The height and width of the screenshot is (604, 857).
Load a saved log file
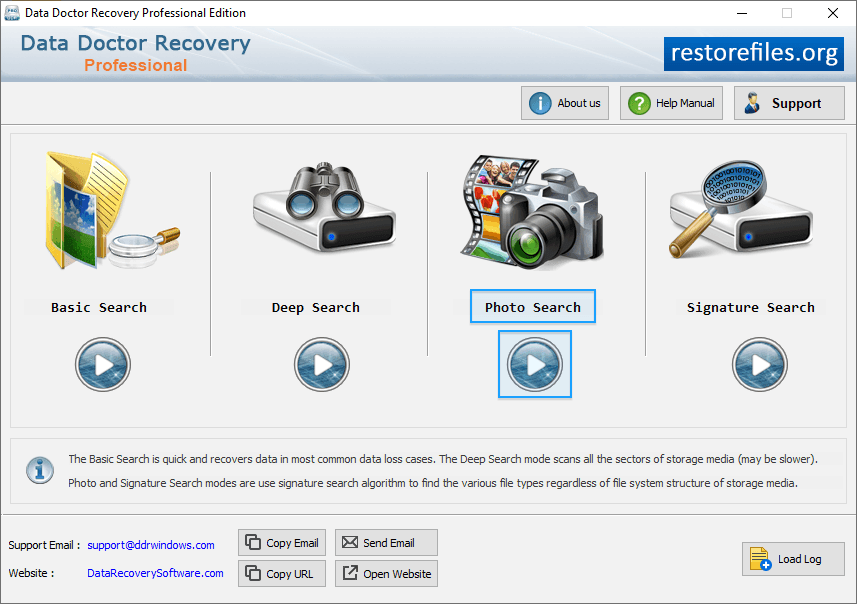coord(793,559)
